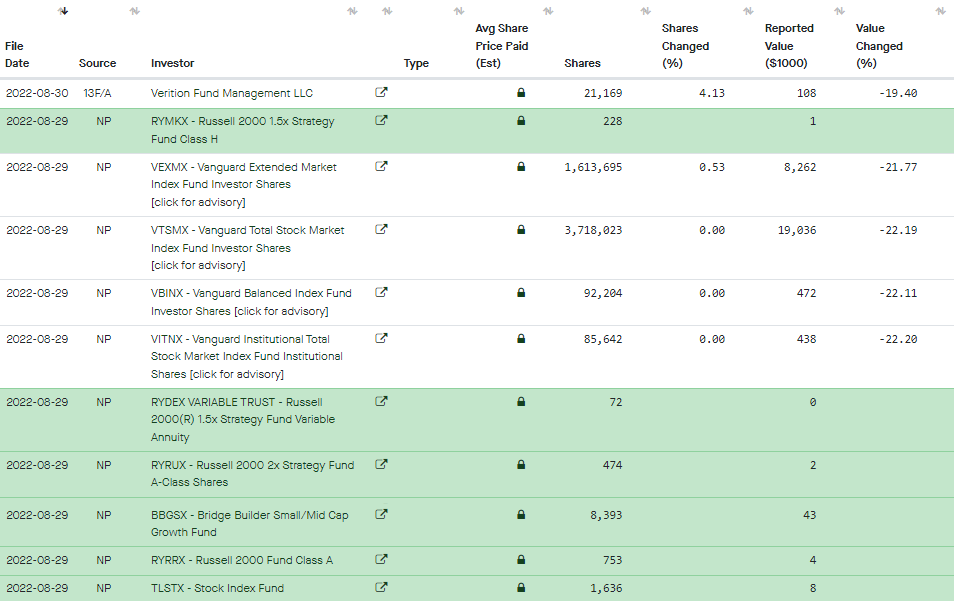Open RYRUX Russell 2000 2x Strategy link

click(x=252, y=474)
